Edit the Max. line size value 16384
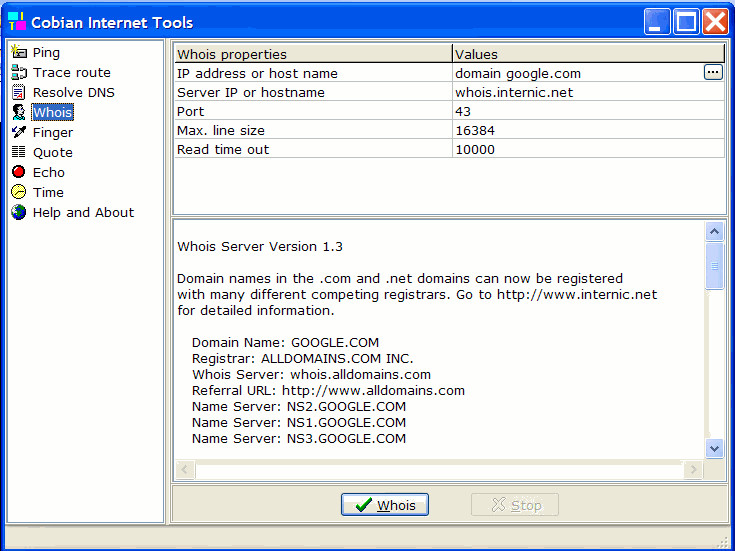This screenshot has width=735, height=551. click(x=588, y=130)
